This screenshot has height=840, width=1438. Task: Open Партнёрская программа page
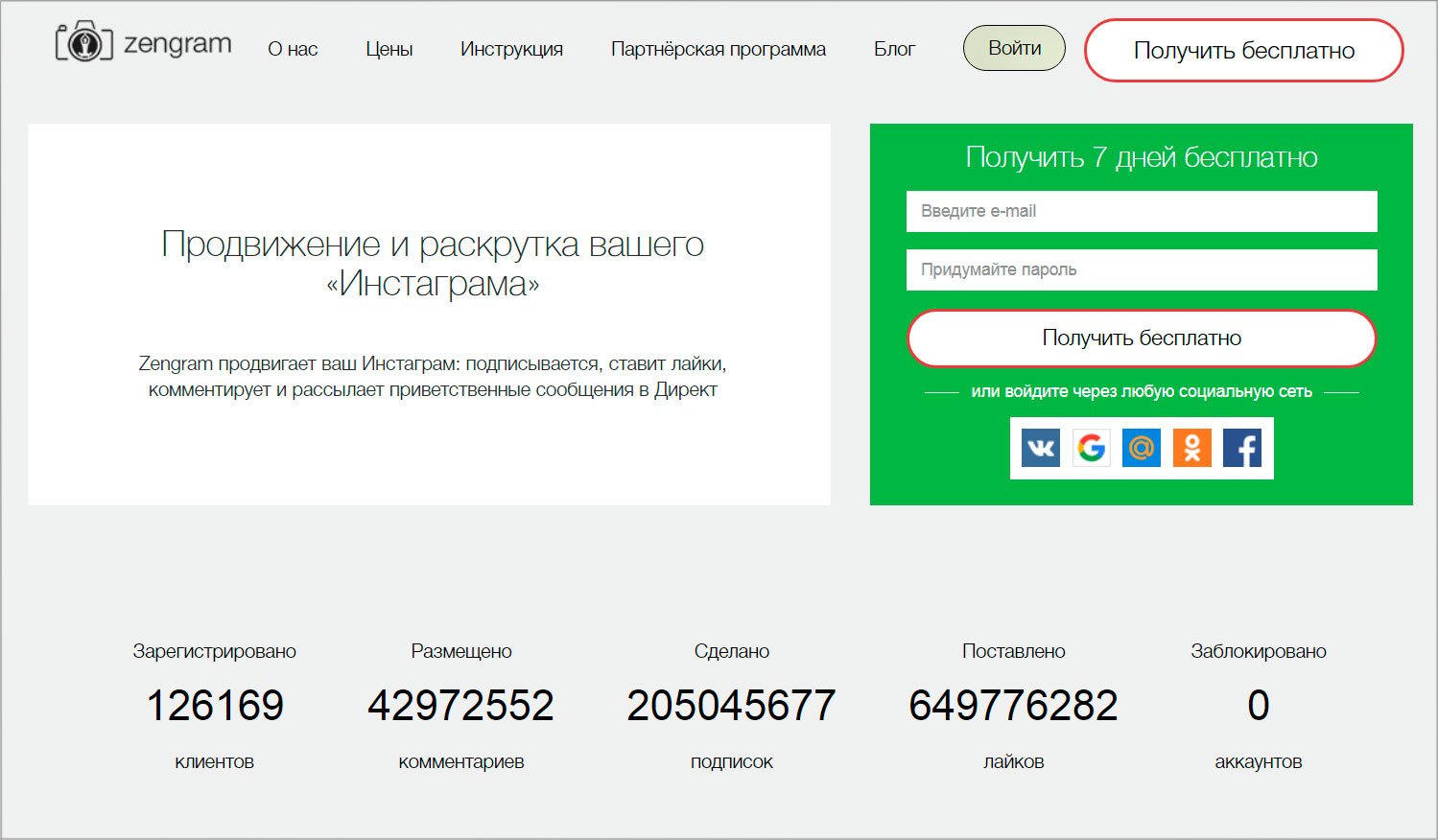pyautogui.click(x=719, y=49)
